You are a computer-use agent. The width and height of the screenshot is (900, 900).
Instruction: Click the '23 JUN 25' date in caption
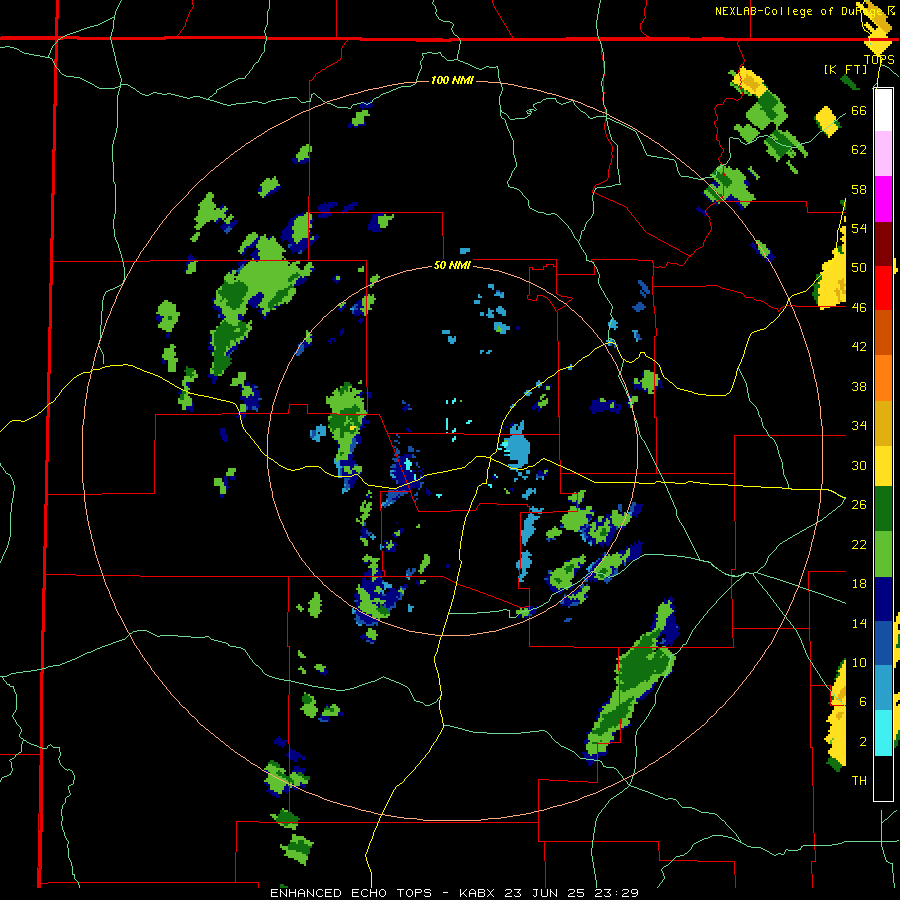[x=545, y=893]
